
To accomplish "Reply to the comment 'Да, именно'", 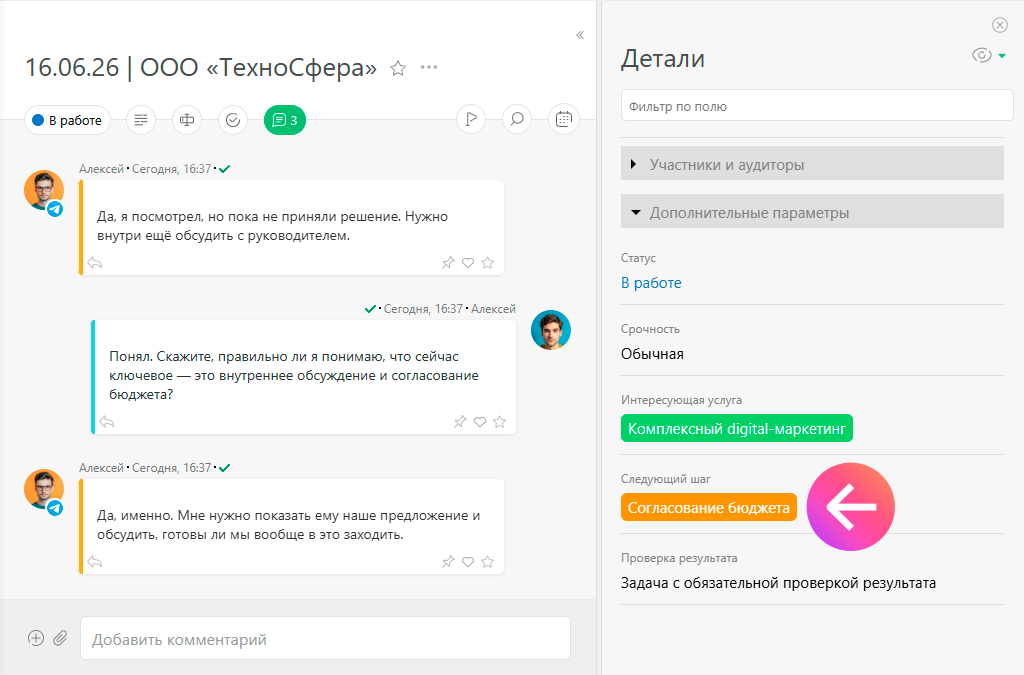I will [x=95, y=562].
